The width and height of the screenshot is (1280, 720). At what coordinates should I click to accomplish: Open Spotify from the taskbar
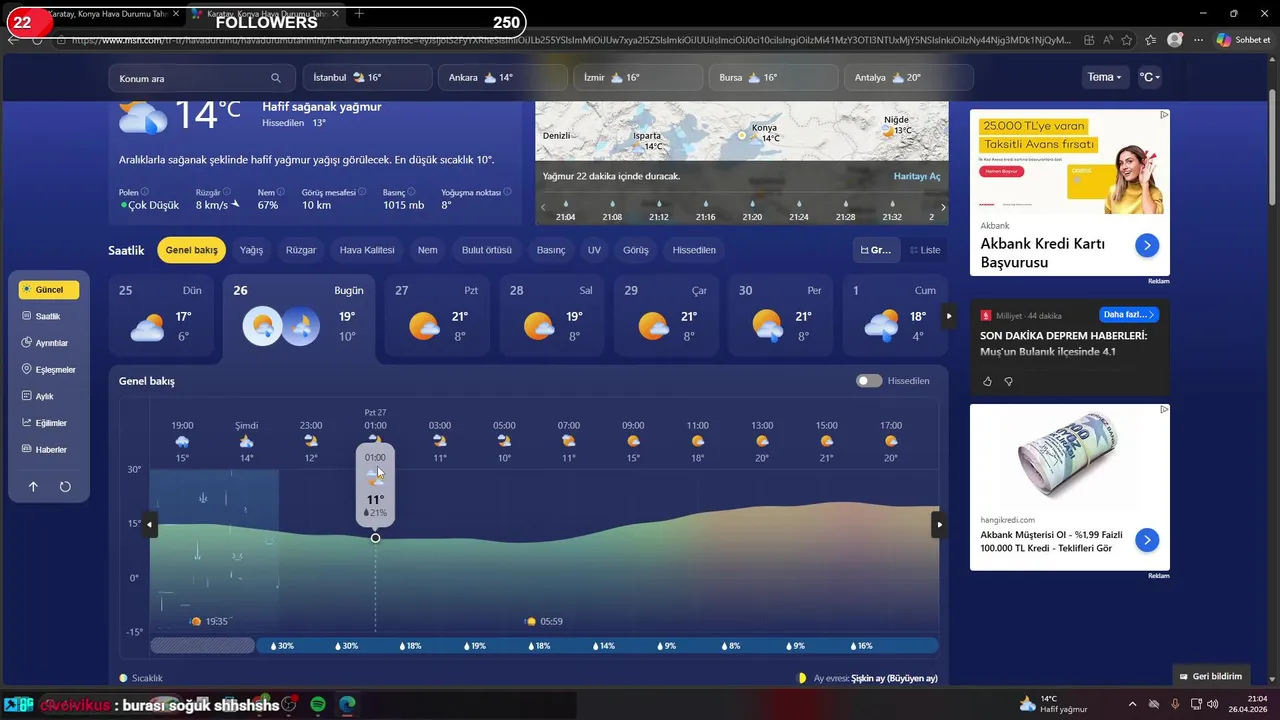318,705
